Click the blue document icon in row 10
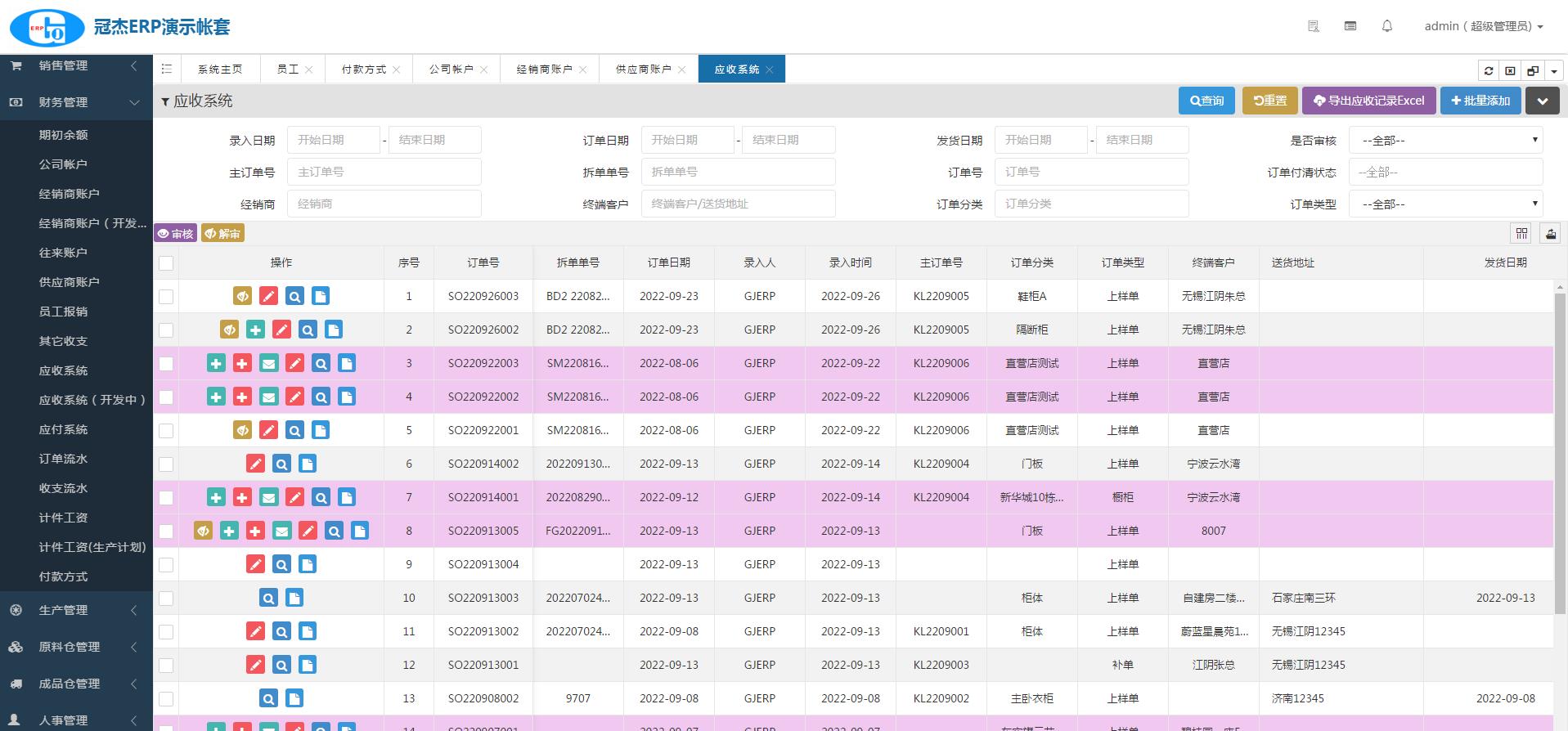This screenshot has width=1568, height=731. (294, 598)
